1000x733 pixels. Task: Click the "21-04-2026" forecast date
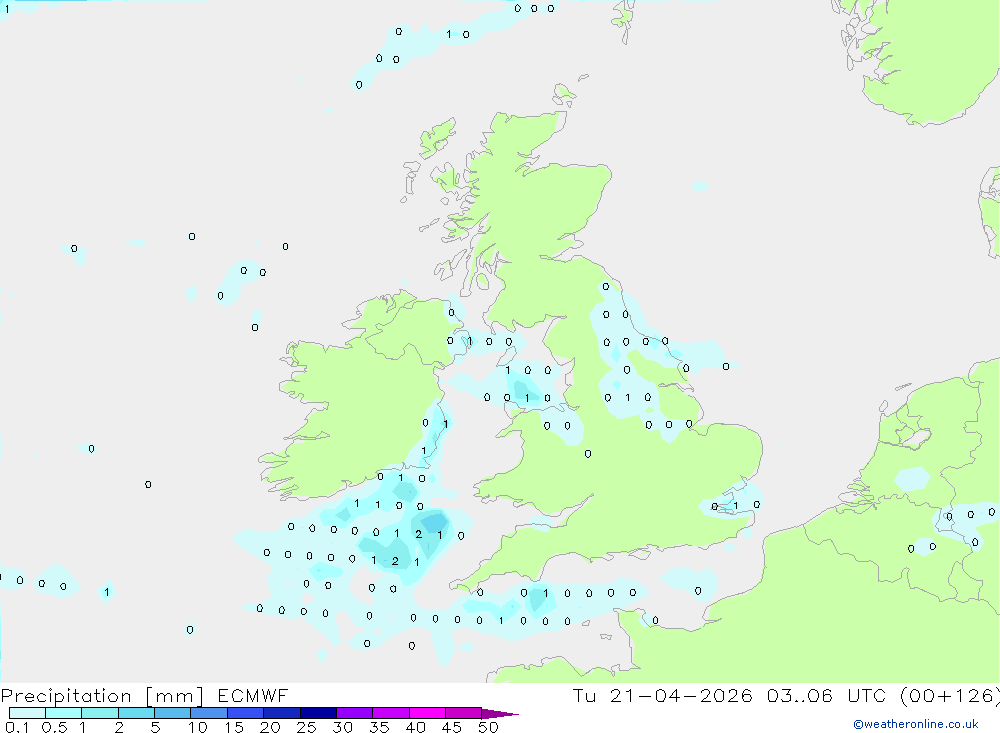[681, 696]
